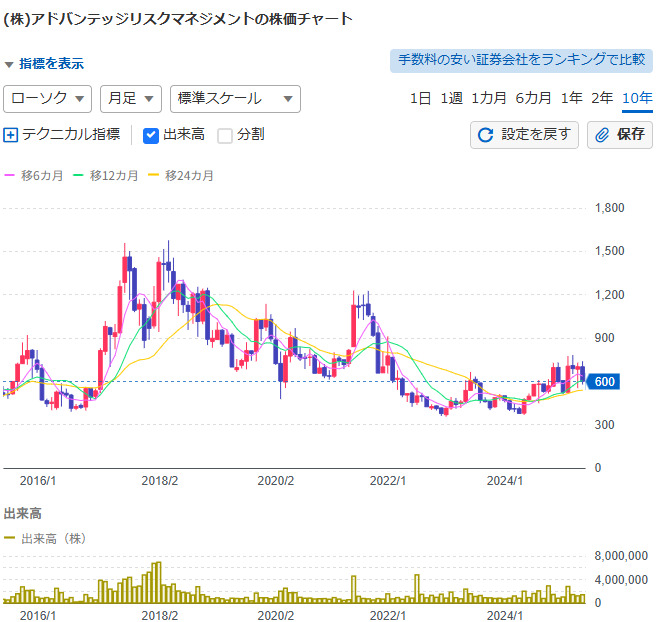Screen dimensions: 661x622
Task: Click the 出来高 section heading
Action: coord(23,514)
